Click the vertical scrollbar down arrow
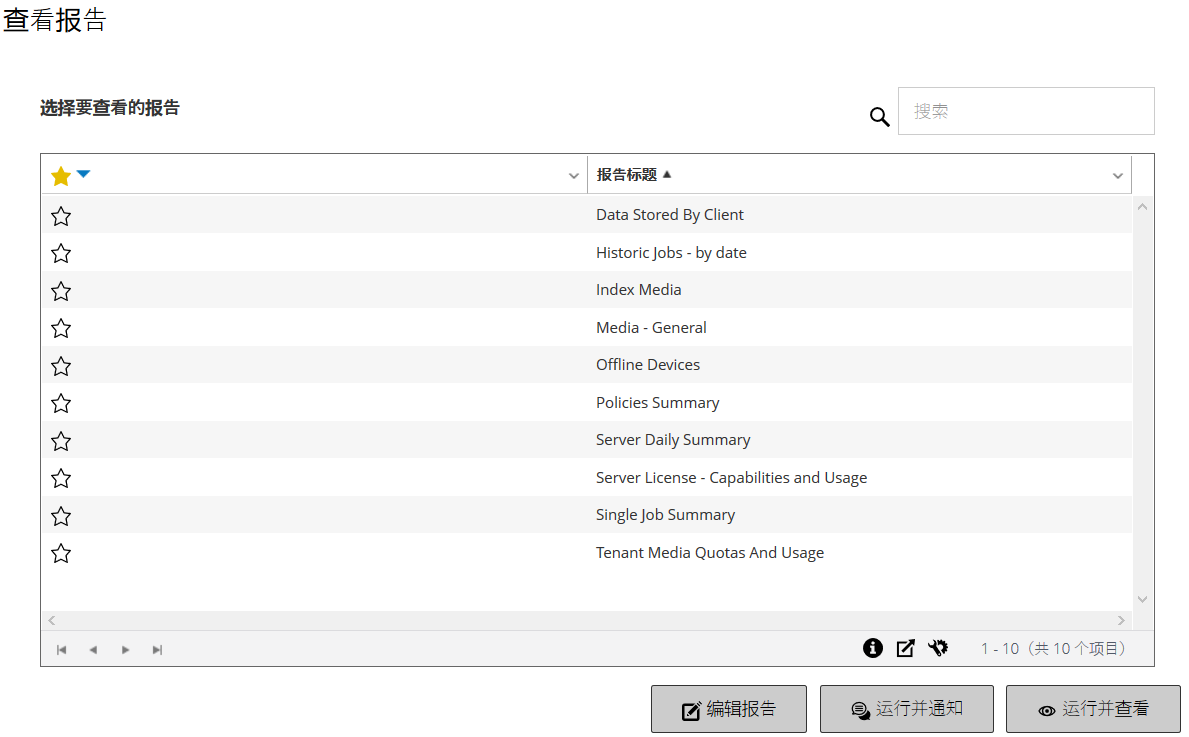This screenshot has width=1189, height=737. pyautogui.click(x=1142, y=599)
